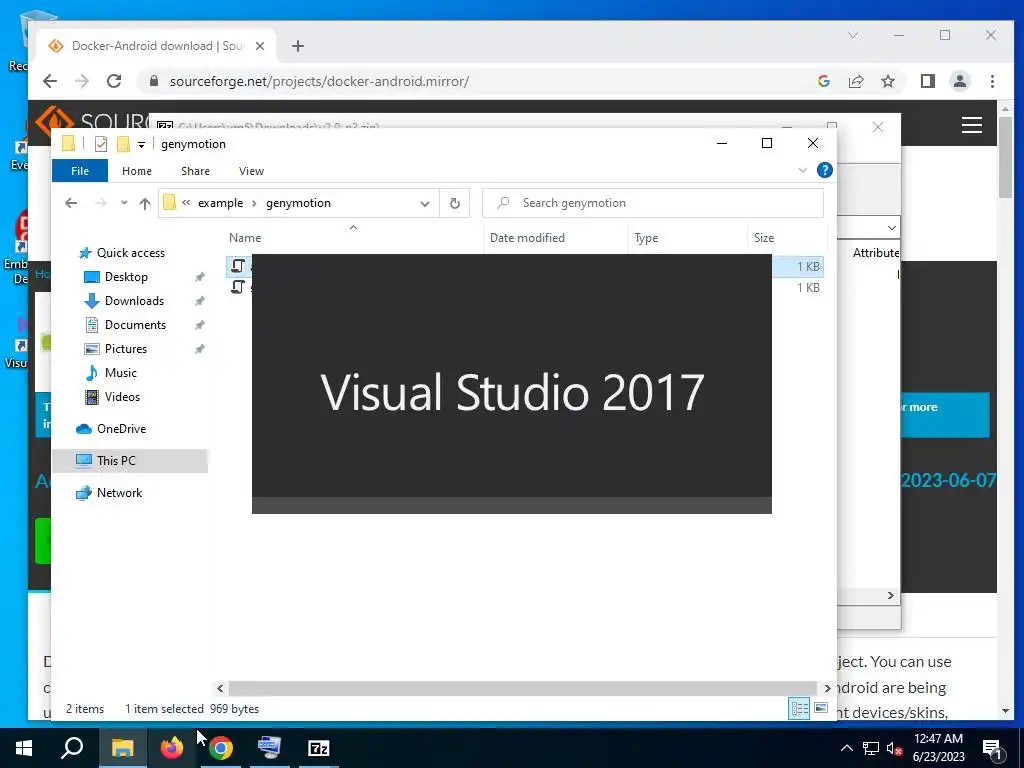This screenshot has width=1024, height=768.
Task: Open the Share ribbon tab
Action: click(195, 171)
